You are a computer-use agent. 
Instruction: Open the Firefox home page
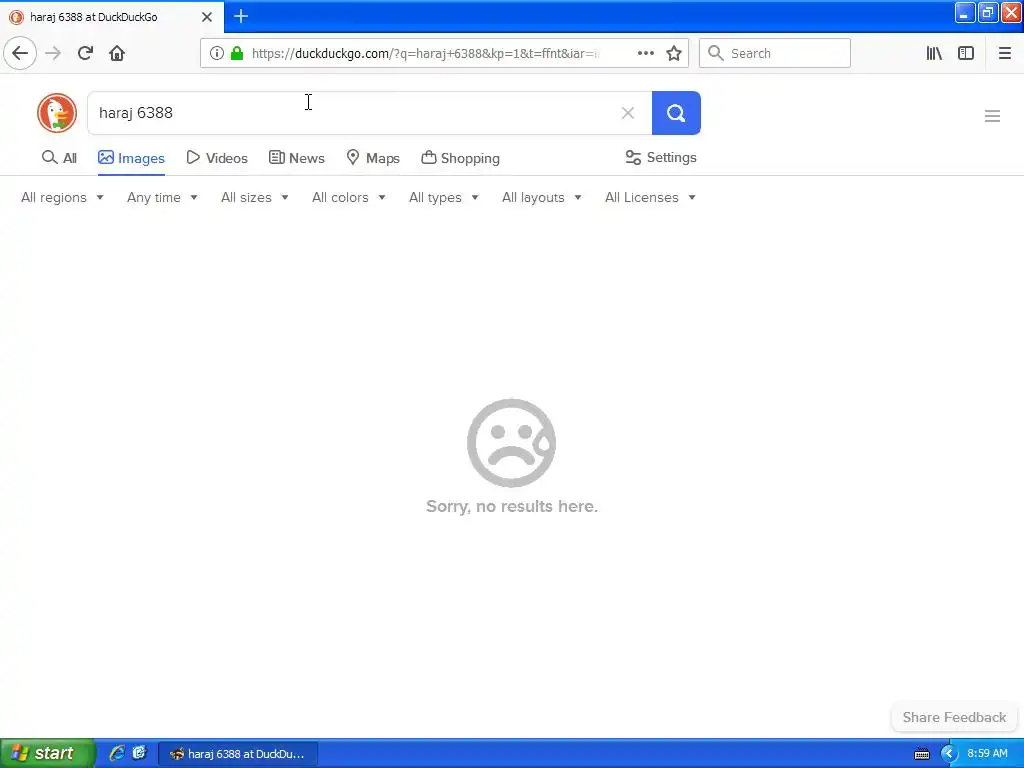(117, 53)
